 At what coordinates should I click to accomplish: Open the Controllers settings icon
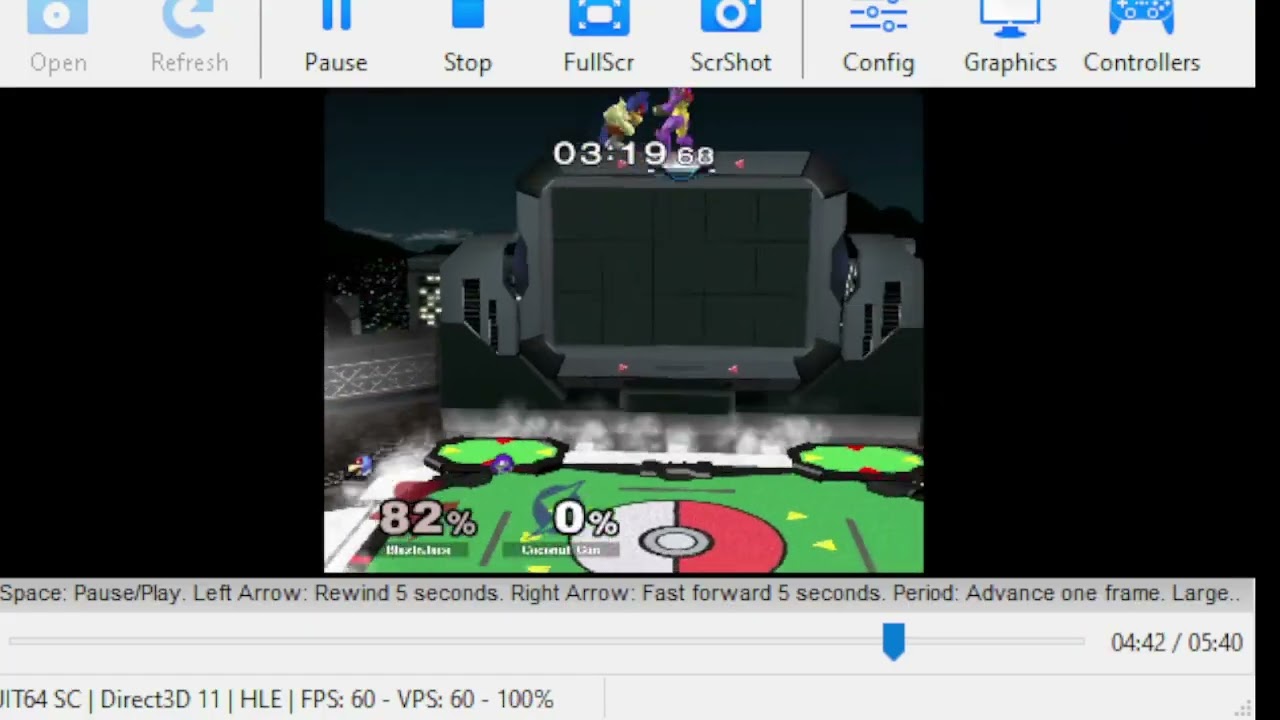pos(1141,38)
